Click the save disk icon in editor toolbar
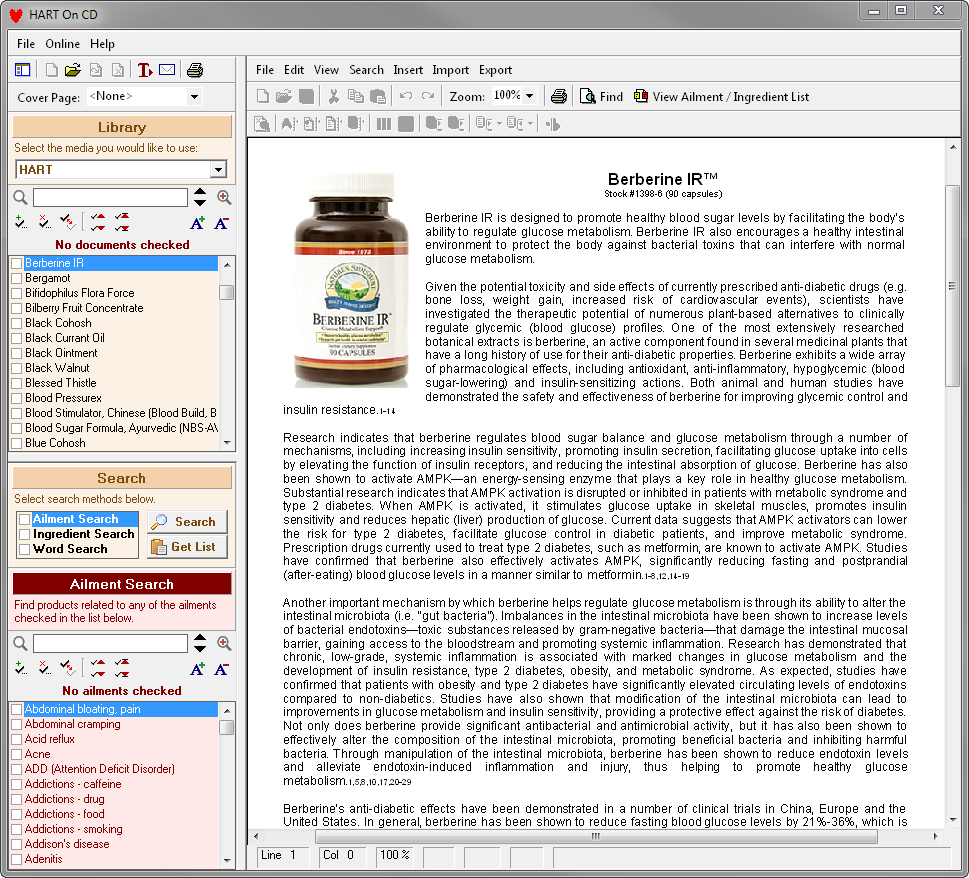 pos(306,96)
